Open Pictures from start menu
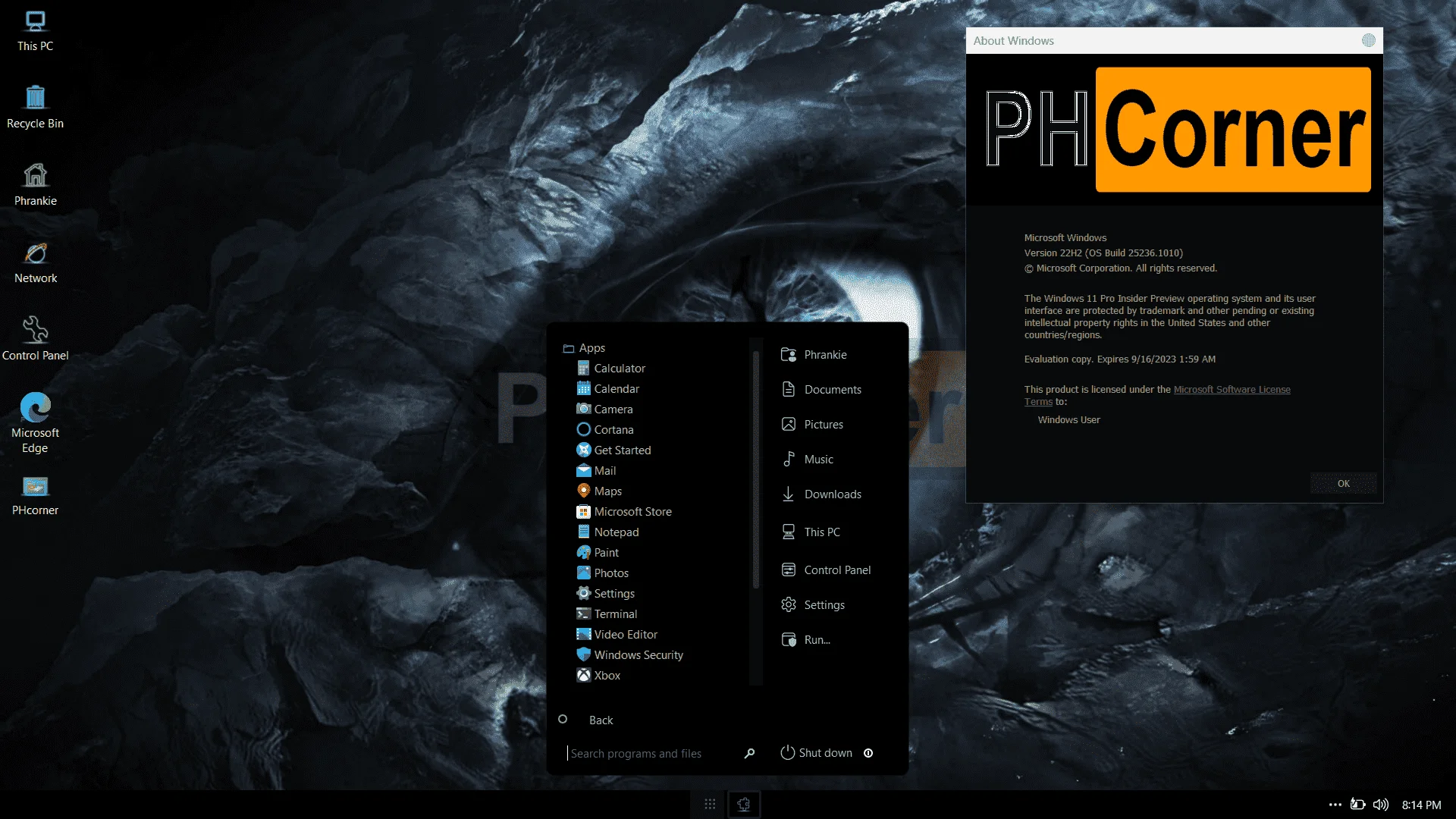 coord(812,424)
